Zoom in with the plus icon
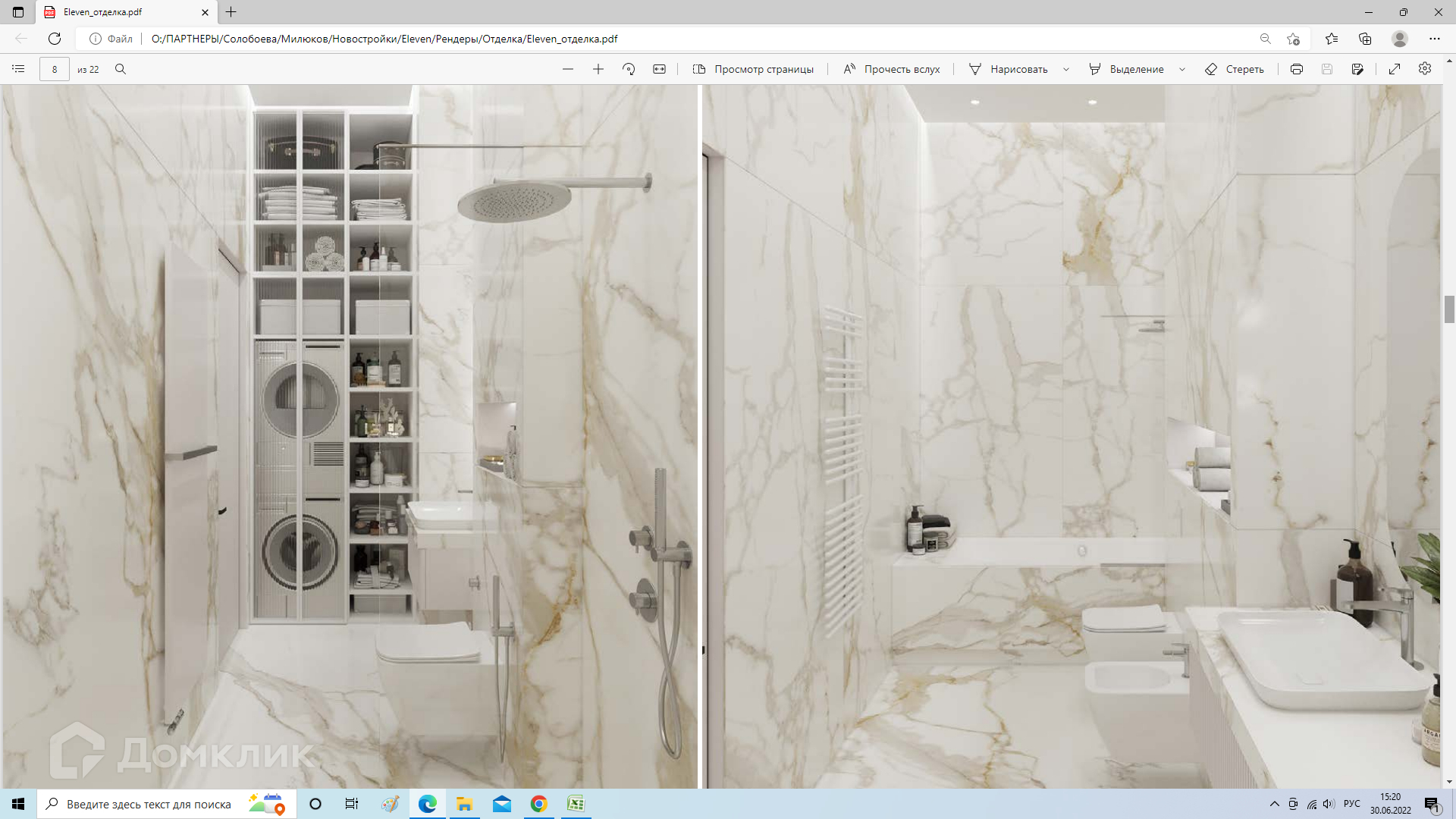1456x819 pixels. (x=598, y=69)
